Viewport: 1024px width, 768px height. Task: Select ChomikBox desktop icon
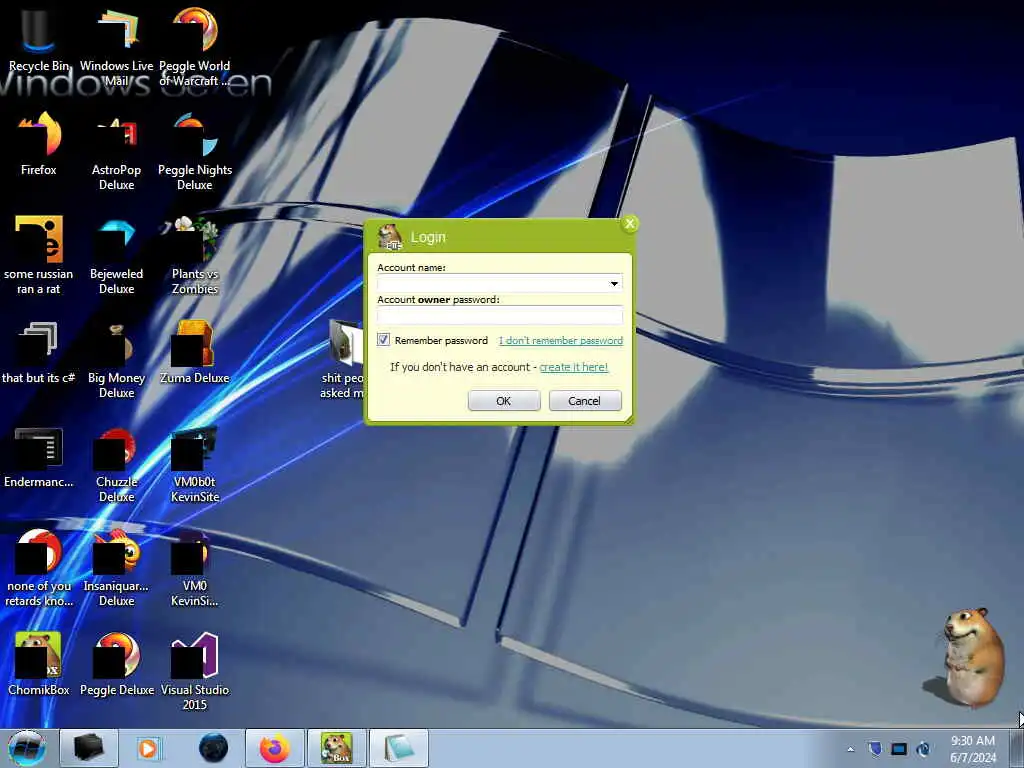(x=39, y=664)
